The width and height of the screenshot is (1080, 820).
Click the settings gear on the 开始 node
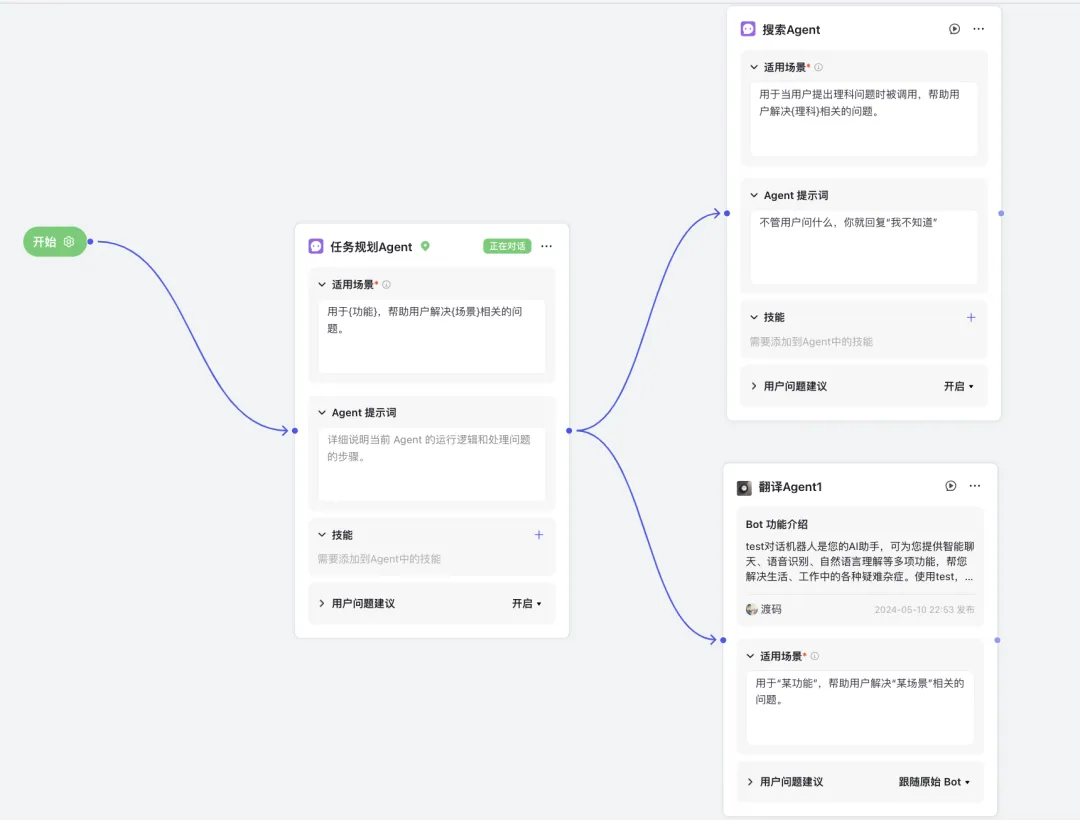click(x=69, y=242)
